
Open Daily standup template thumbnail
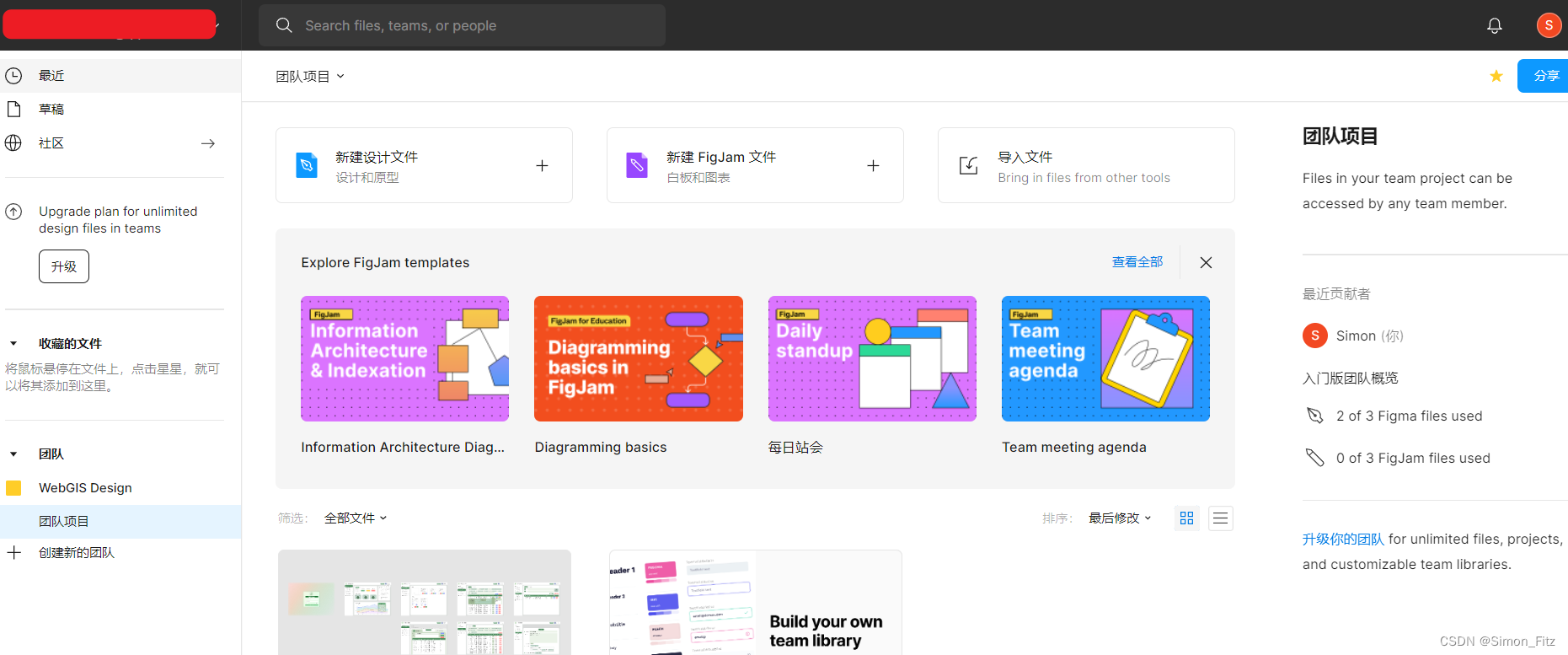pos(872,358)
